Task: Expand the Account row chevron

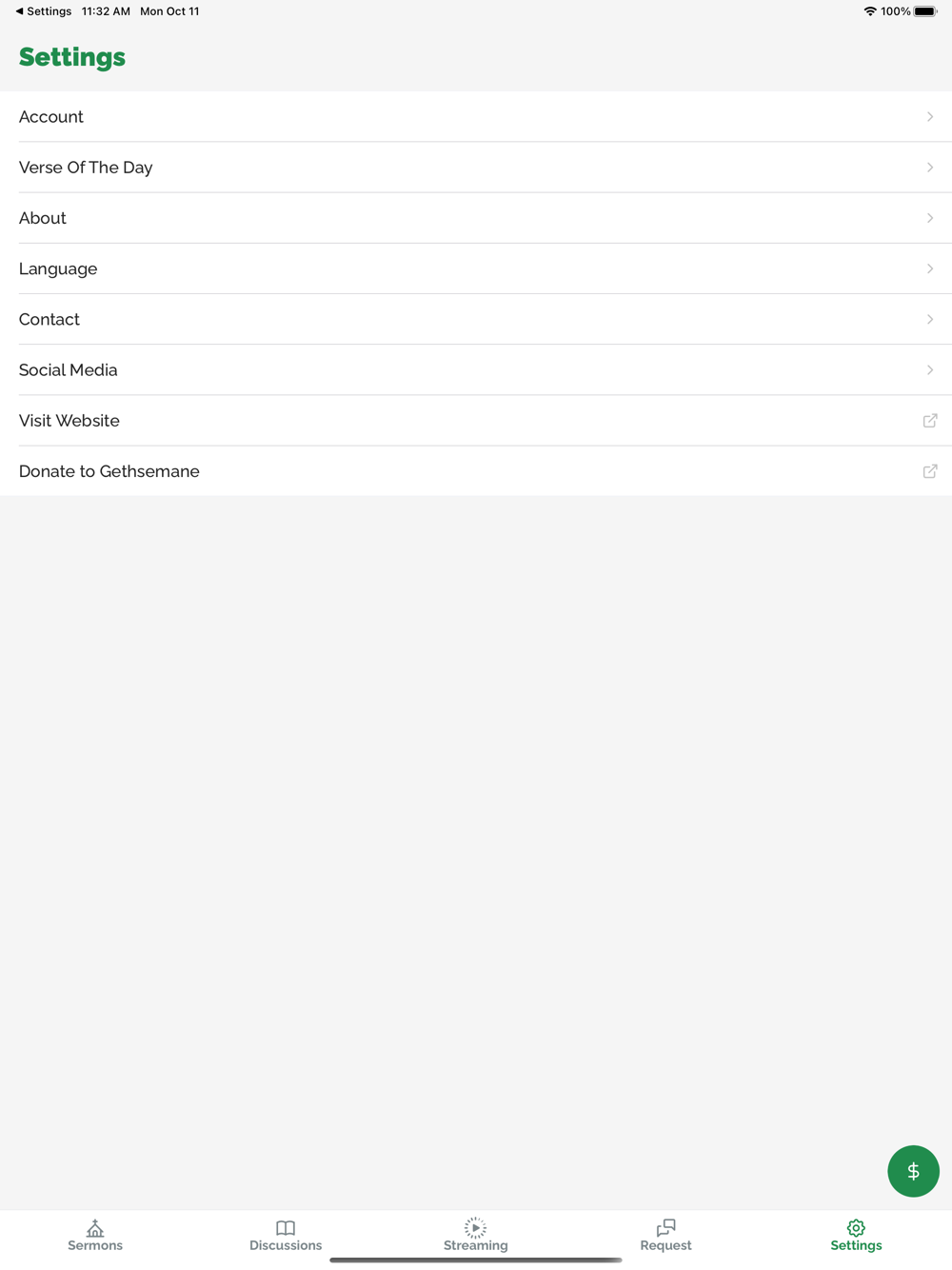Action: pos(930,117)
